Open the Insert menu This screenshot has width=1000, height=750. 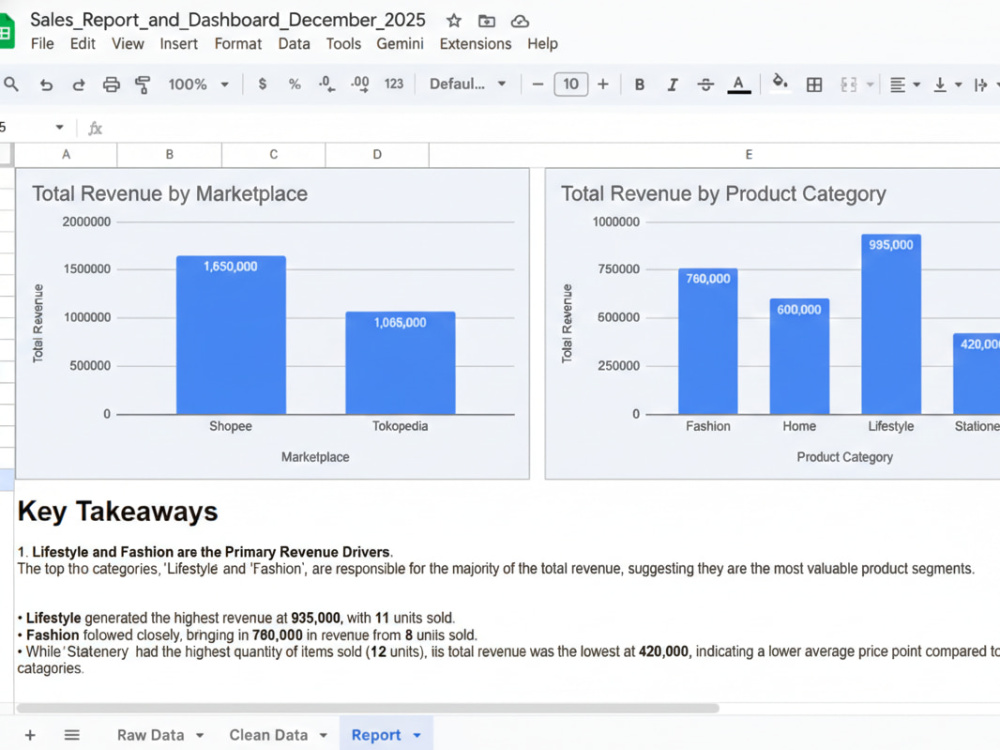click(179, 43)
